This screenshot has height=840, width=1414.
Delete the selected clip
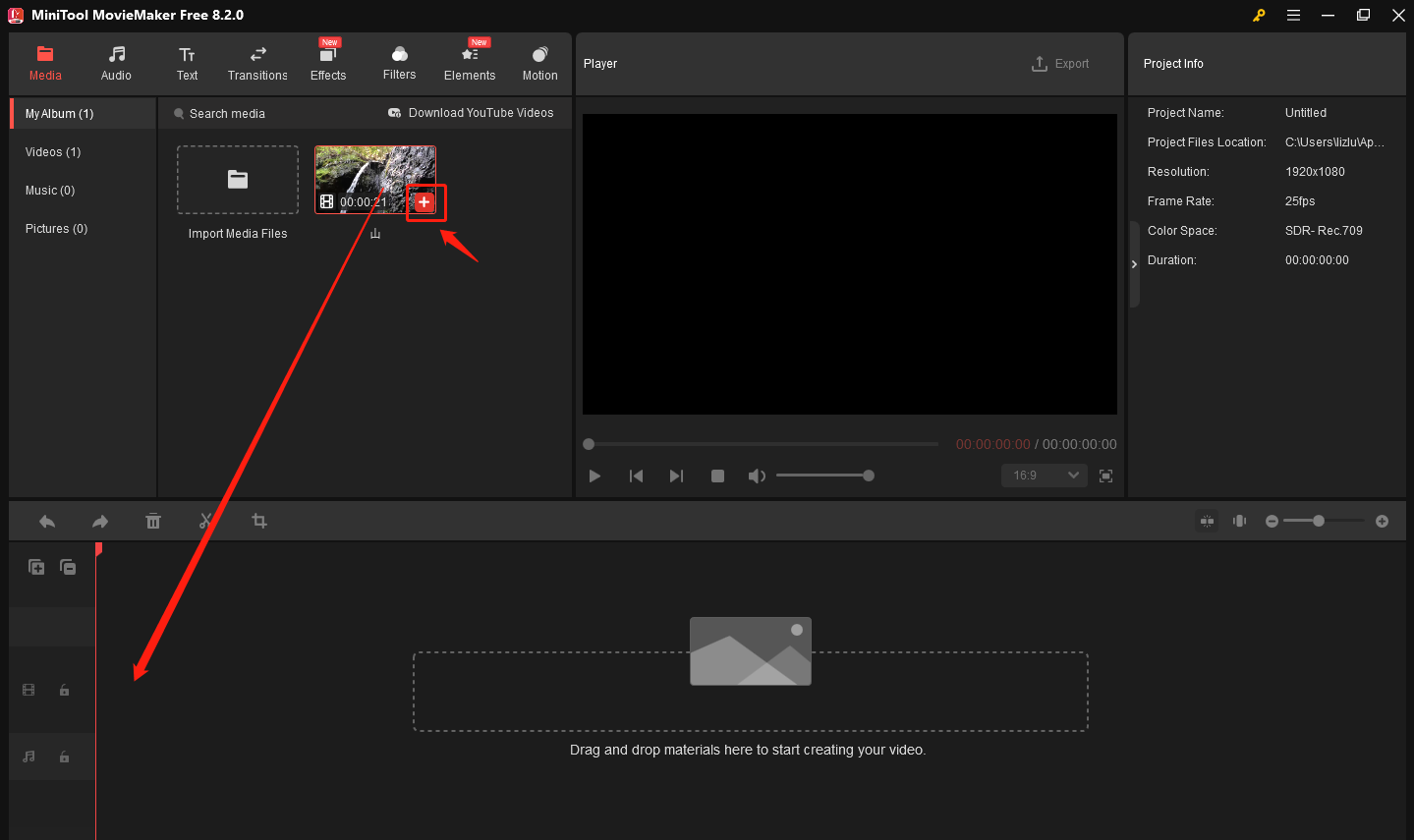(153, 522)
